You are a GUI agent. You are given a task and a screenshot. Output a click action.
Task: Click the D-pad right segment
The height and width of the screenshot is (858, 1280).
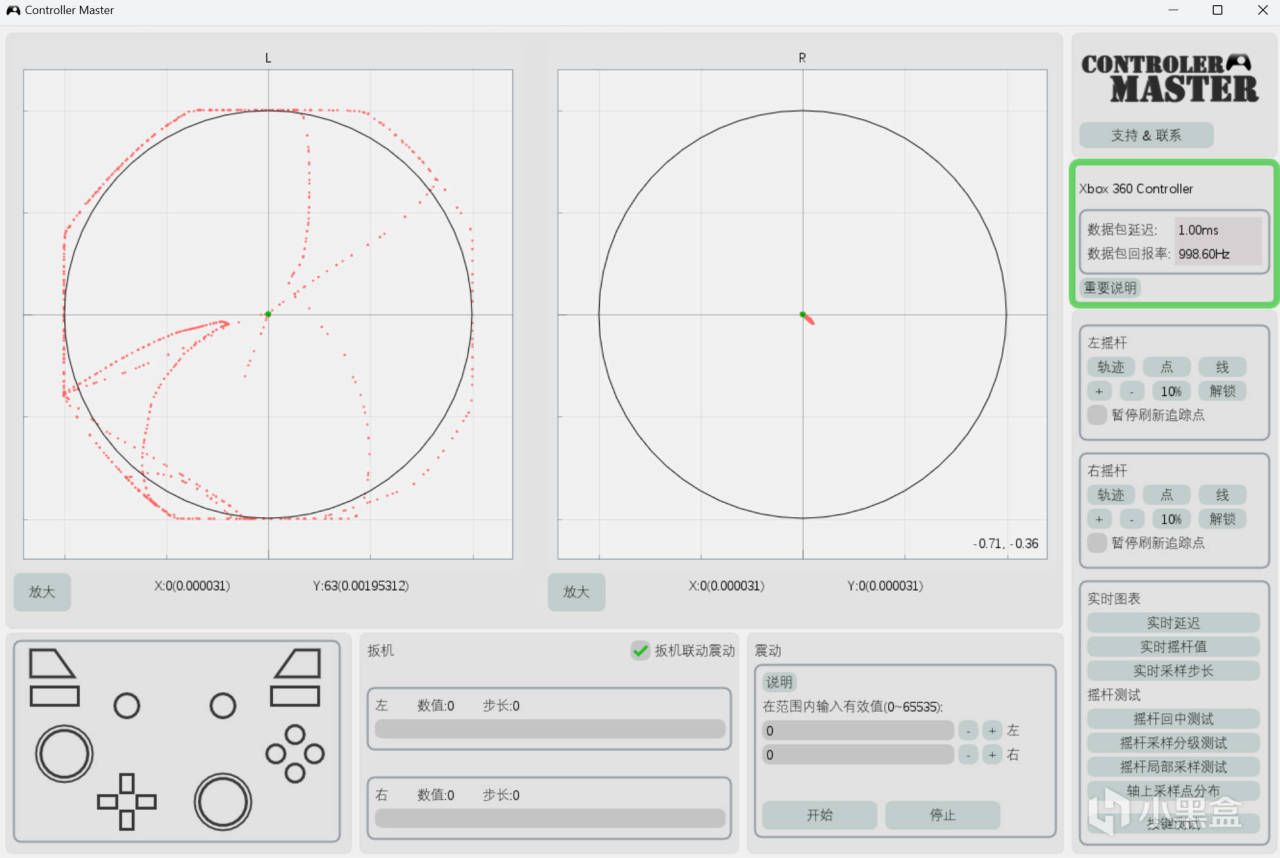point(146,801)
